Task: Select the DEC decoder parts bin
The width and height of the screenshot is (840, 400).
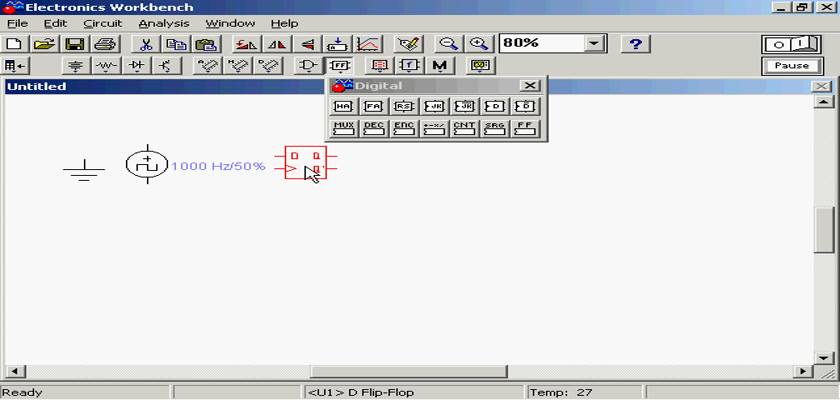Action: [x=373, y=128]
